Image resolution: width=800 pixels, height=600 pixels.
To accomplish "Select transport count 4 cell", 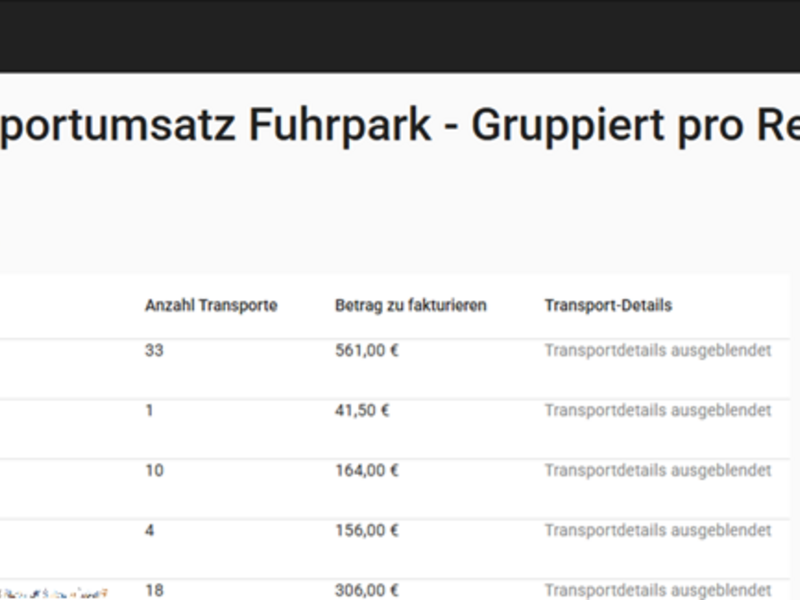I will point(149,531).
